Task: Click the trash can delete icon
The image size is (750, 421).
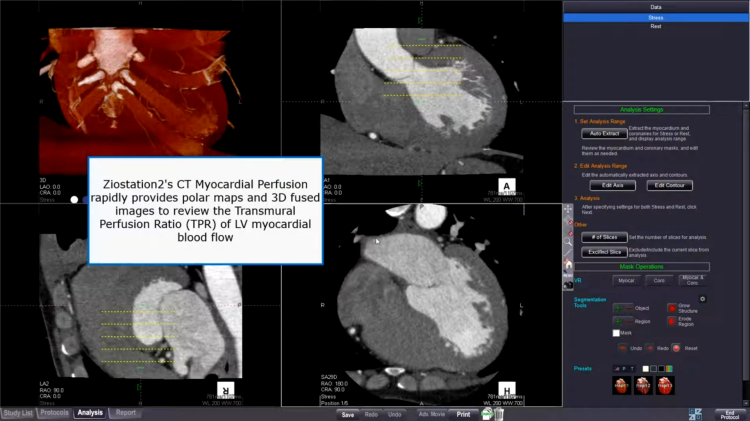Action: [x=498, y=414]
